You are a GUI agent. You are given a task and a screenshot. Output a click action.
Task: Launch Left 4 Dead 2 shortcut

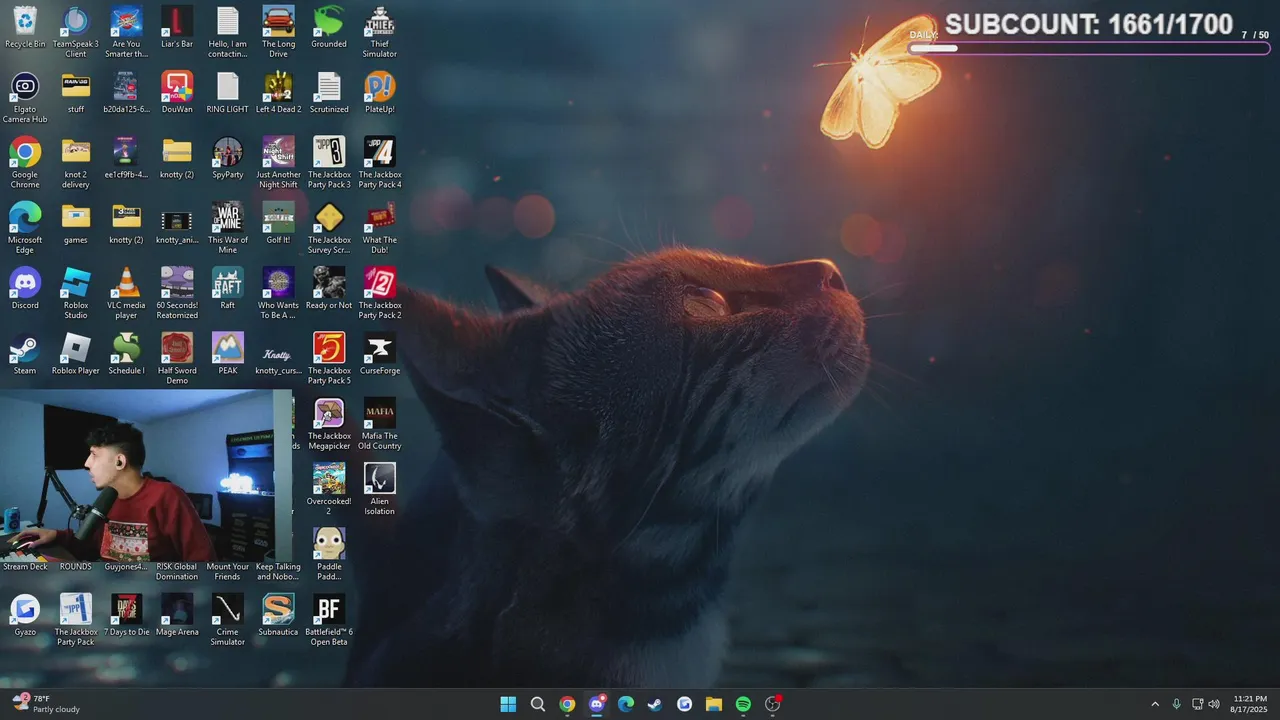pyautogui.click(x=278, y=92)
